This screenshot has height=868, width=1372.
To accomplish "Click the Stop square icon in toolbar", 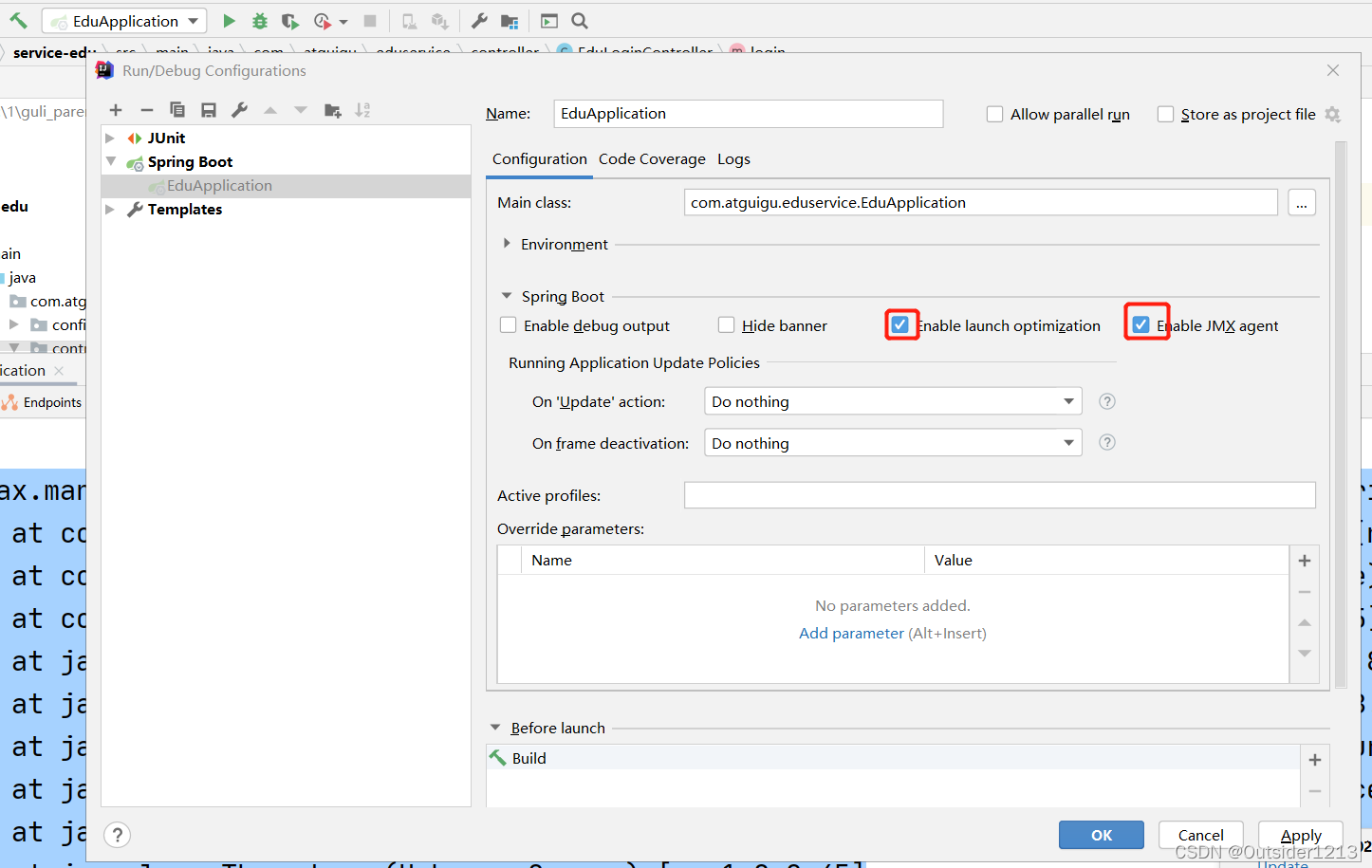I will (370, 20).
